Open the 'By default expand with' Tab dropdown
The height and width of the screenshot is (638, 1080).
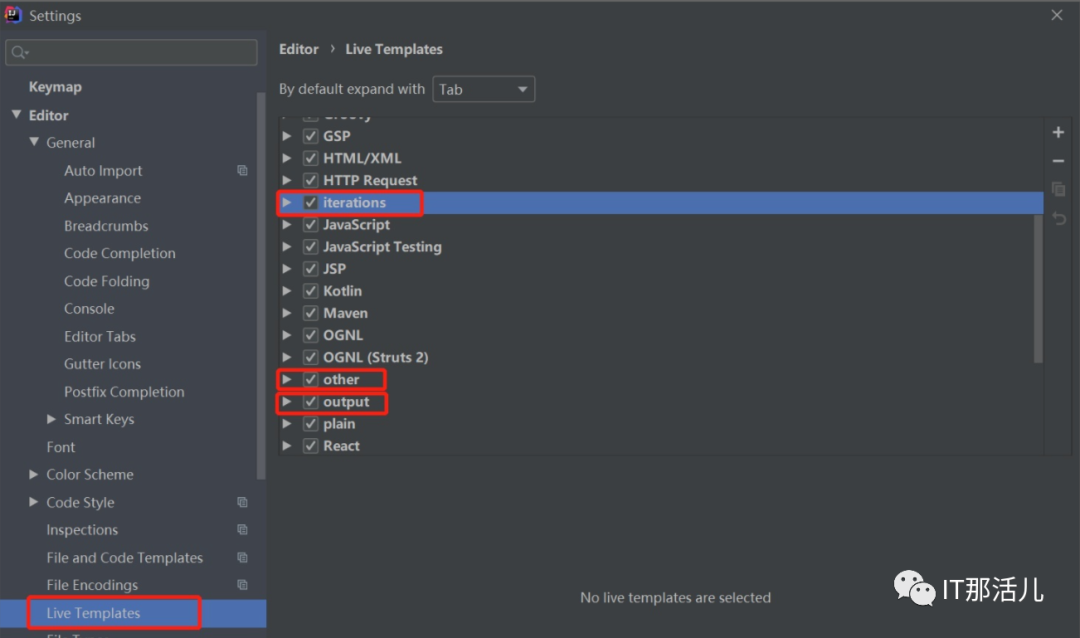(483, 89)
